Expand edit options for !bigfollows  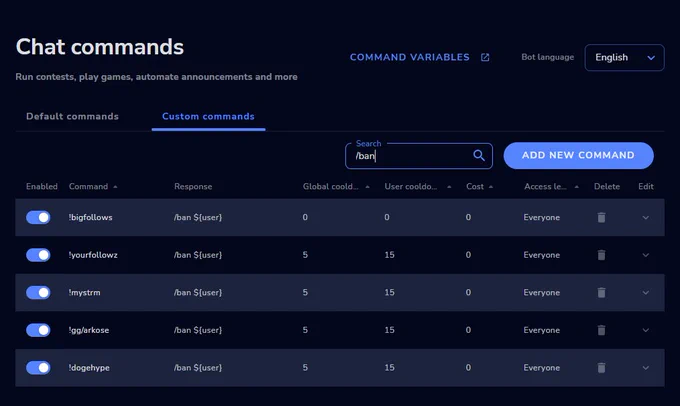click(x=645, y=218)
